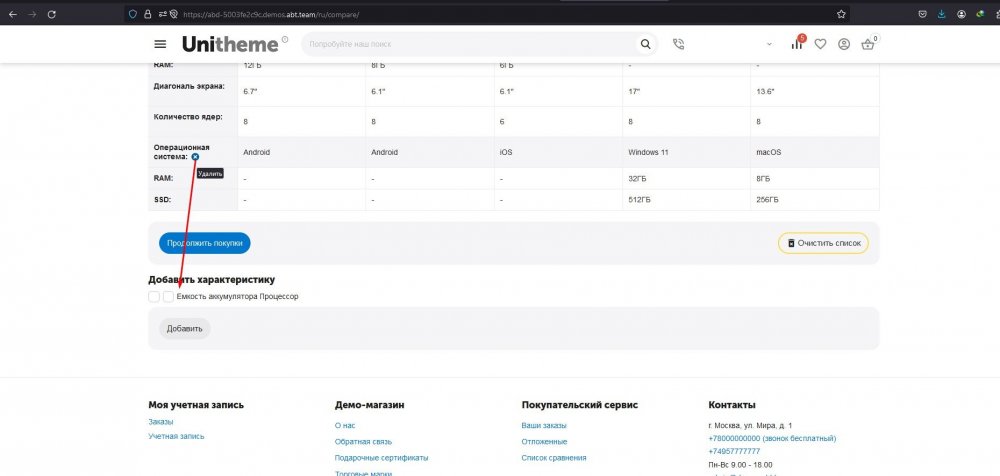This screenshot has width=1000, height=476.
Task: Click the Диагональ экрана row label
Action: [x=189, y=86]
